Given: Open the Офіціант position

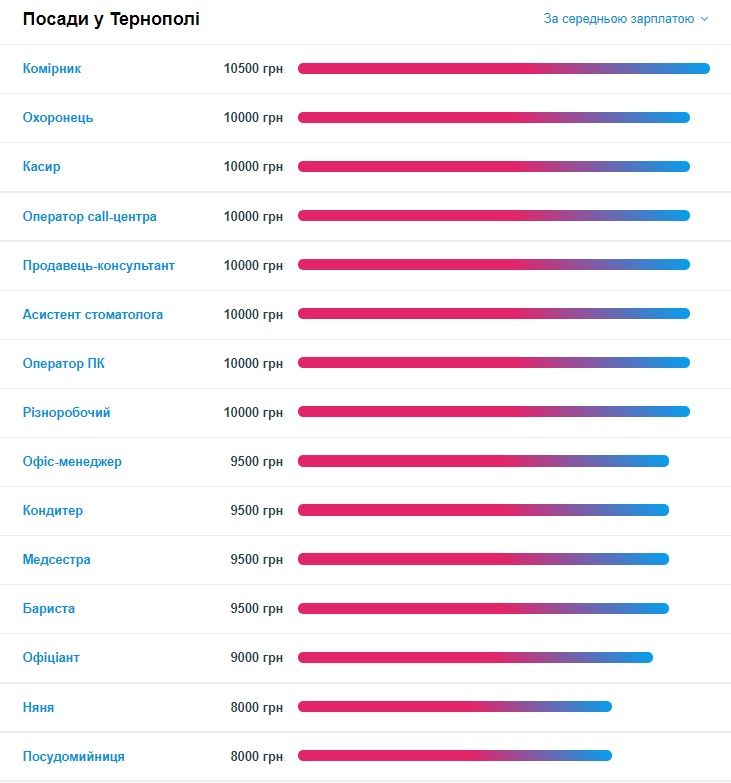Looking at the screenshot, I should click(51, 657).
